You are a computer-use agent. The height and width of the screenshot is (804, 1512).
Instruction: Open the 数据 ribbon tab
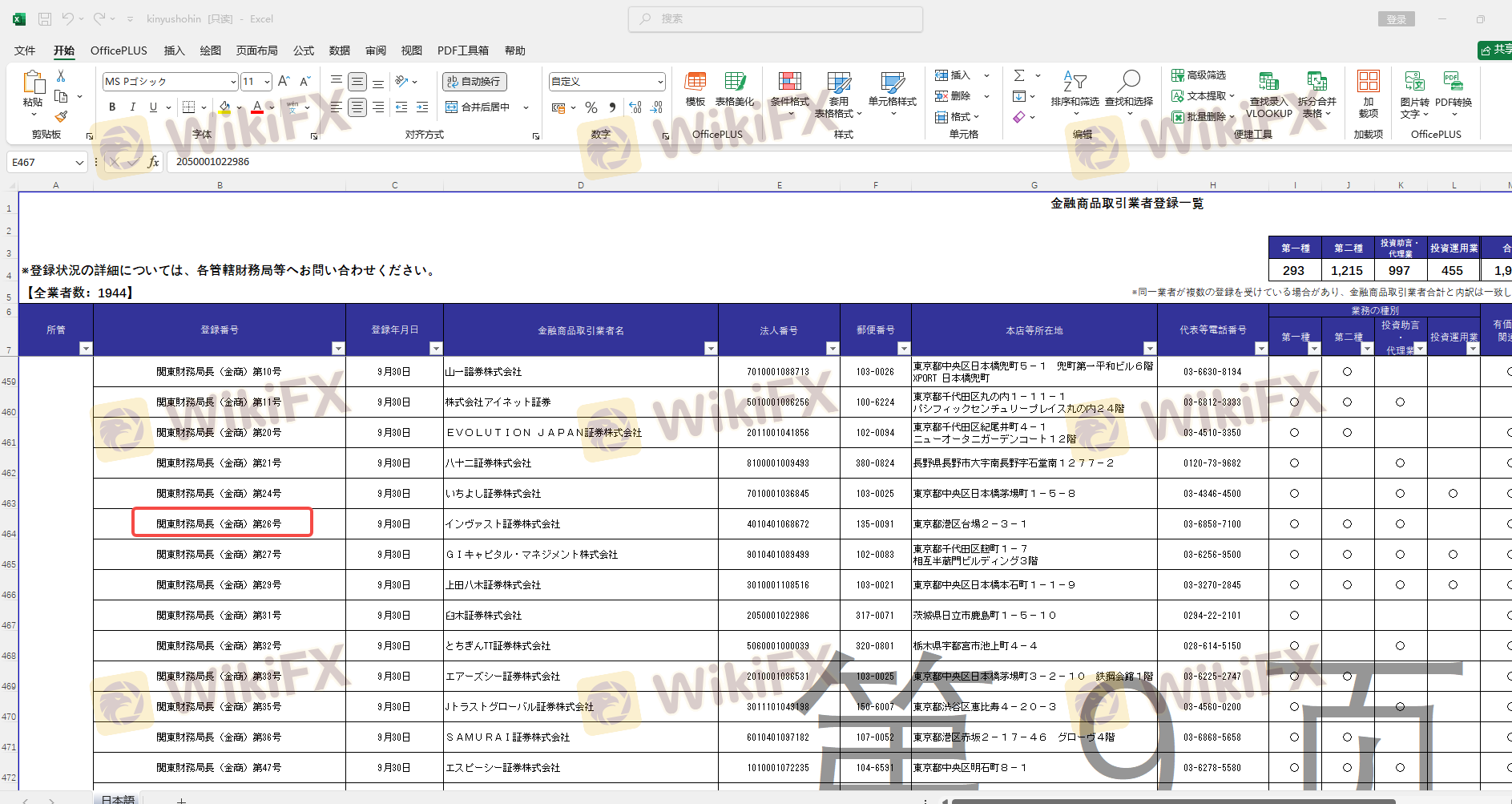coord(339,51)
